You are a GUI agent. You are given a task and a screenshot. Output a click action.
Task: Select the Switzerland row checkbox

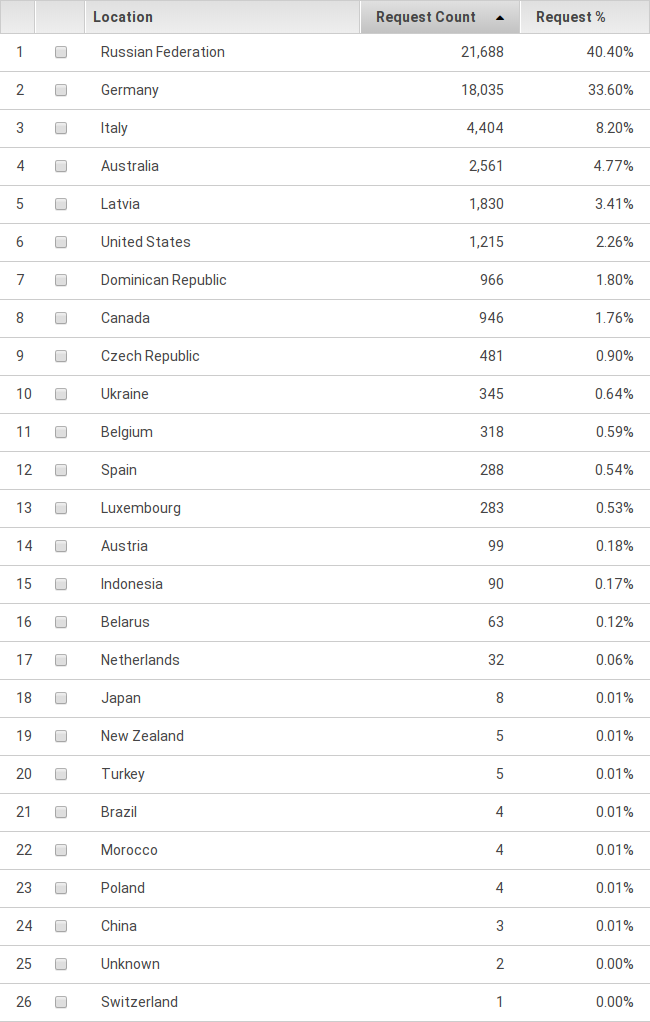[61, 1002]
